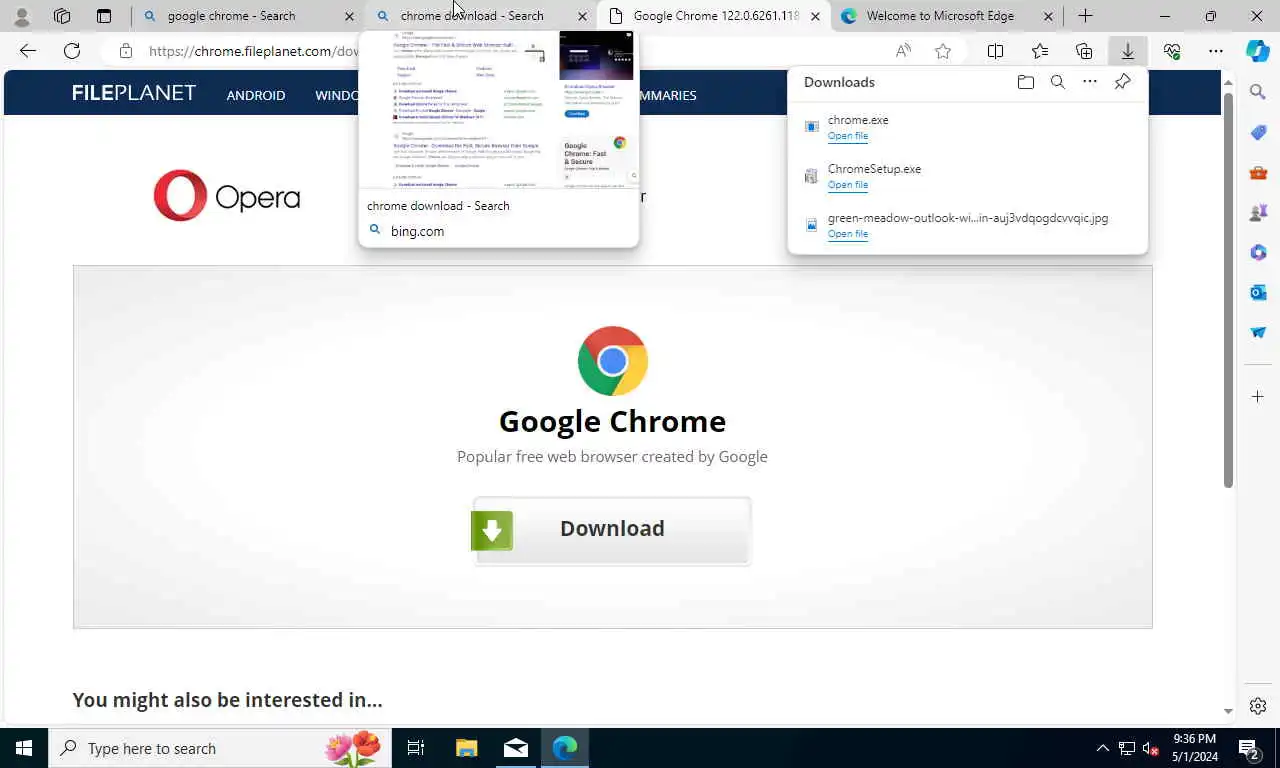Open Browser essentials heart icon
This screenshot has height=768, width=1280.
[1172, 51]
